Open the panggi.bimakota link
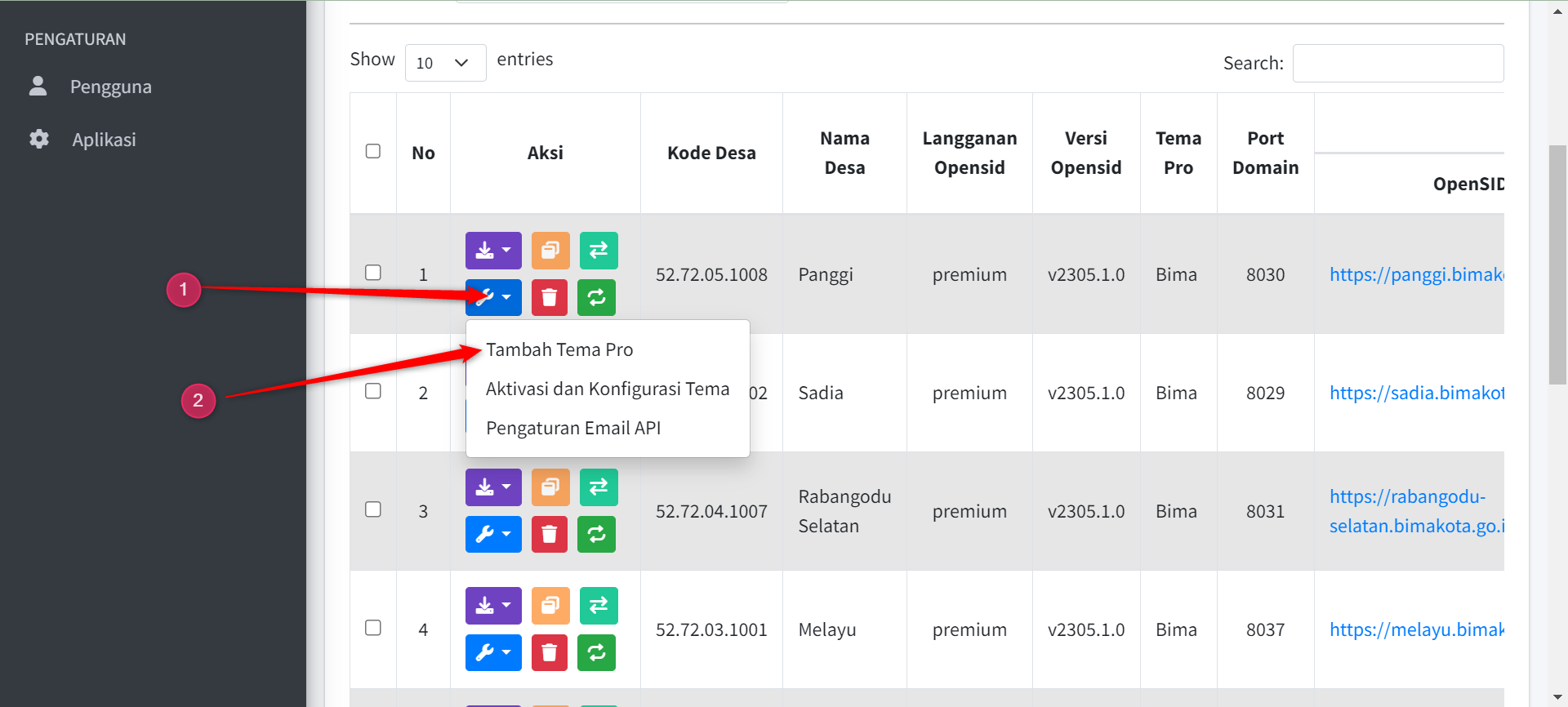Viewport: 1568px width, 707px height. tap(1416, 274)
